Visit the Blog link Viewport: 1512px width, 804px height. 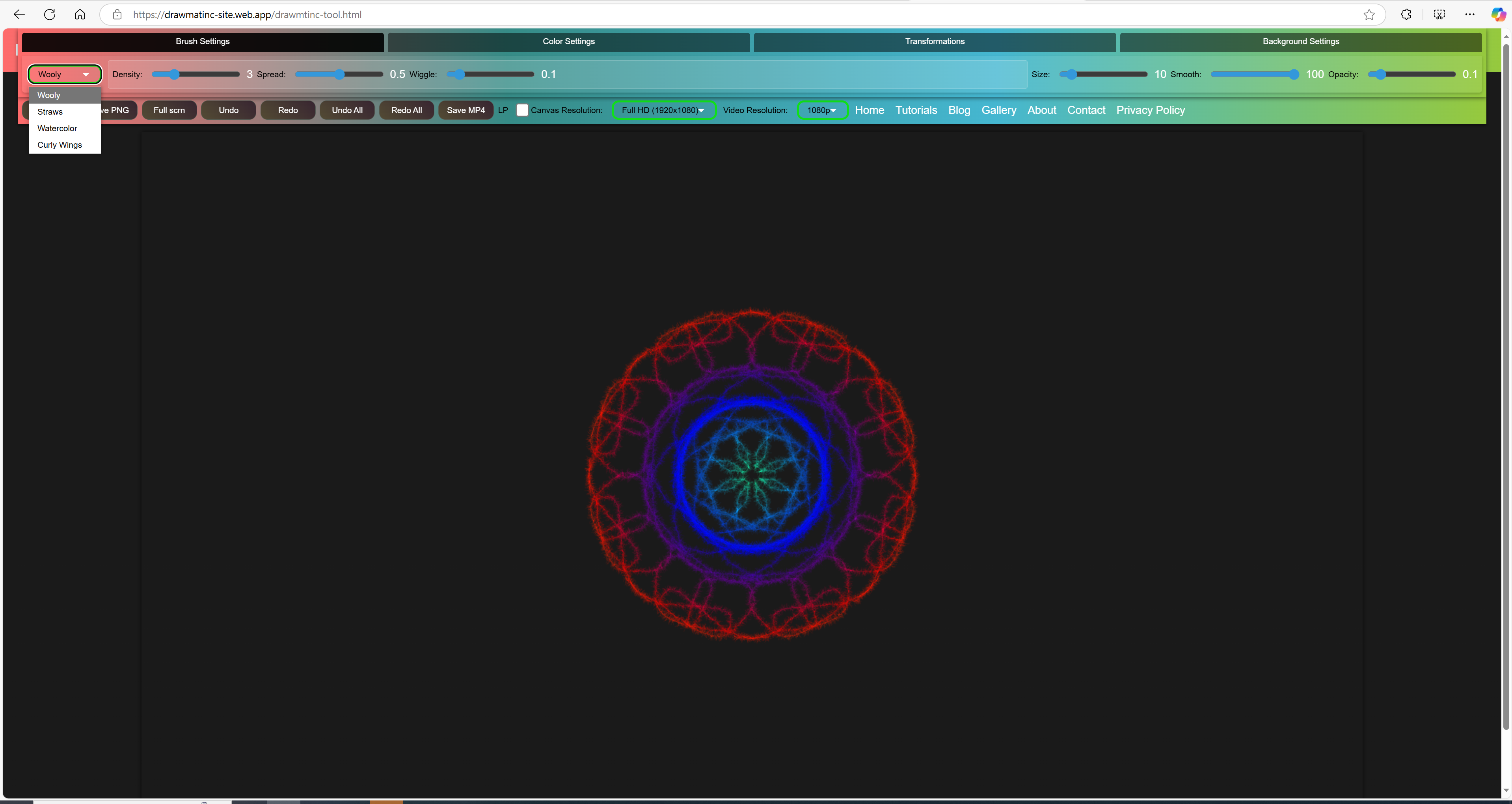point(959,110)
